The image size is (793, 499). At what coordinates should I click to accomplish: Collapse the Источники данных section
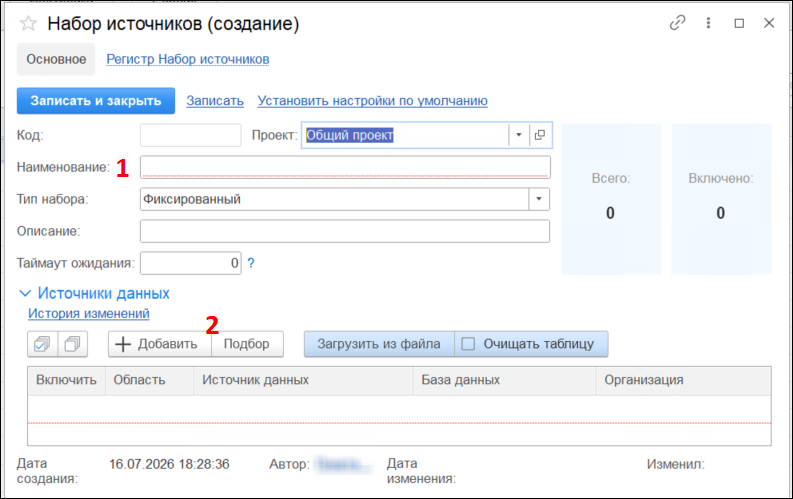point(25,293)
